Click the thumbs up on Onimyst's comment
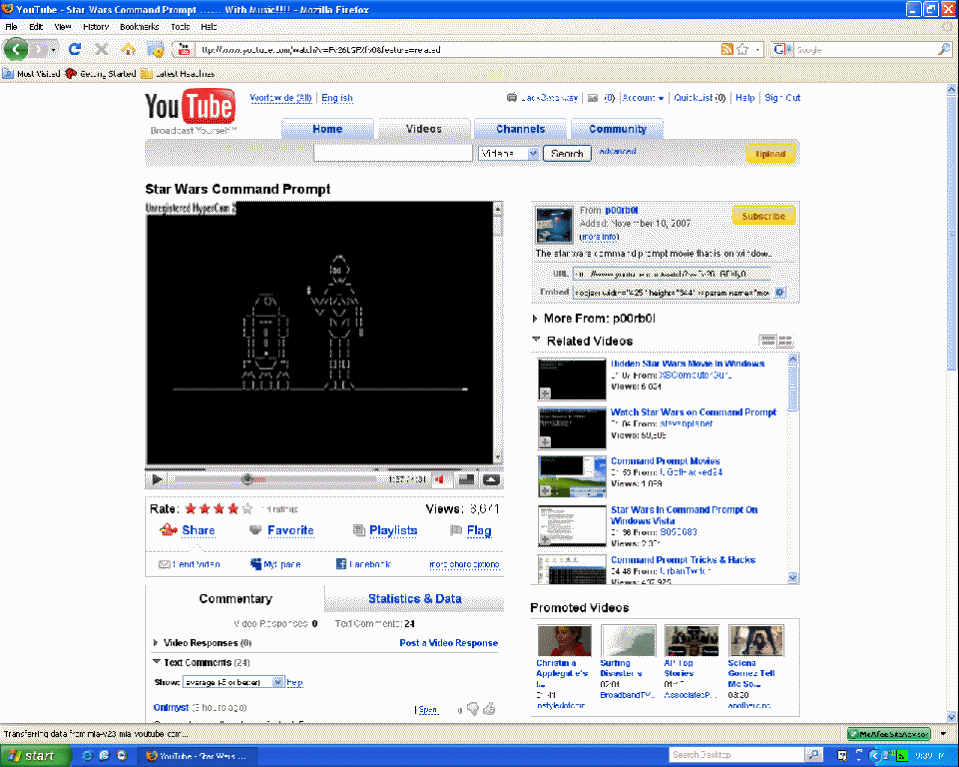This screenshot has width=959, height=767. pos(490,709)
